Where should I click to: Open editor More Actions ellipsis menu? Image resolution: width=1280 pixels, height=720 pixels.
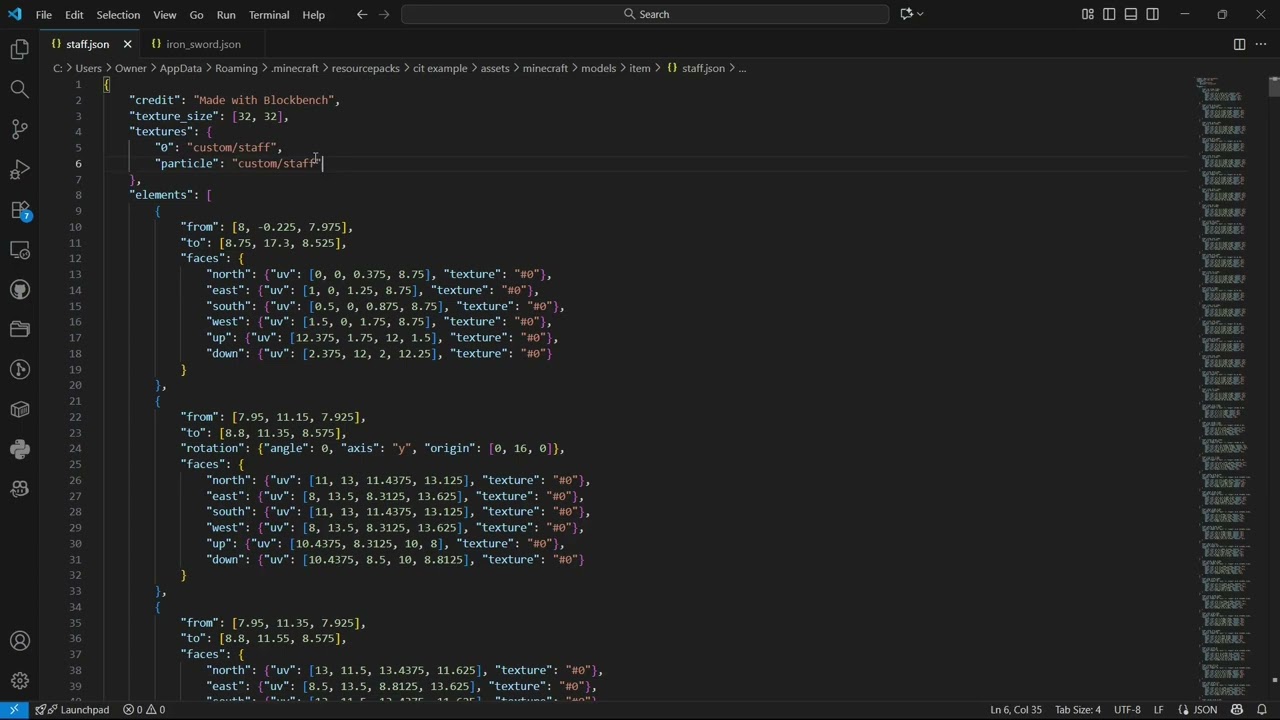(1261, 44)
